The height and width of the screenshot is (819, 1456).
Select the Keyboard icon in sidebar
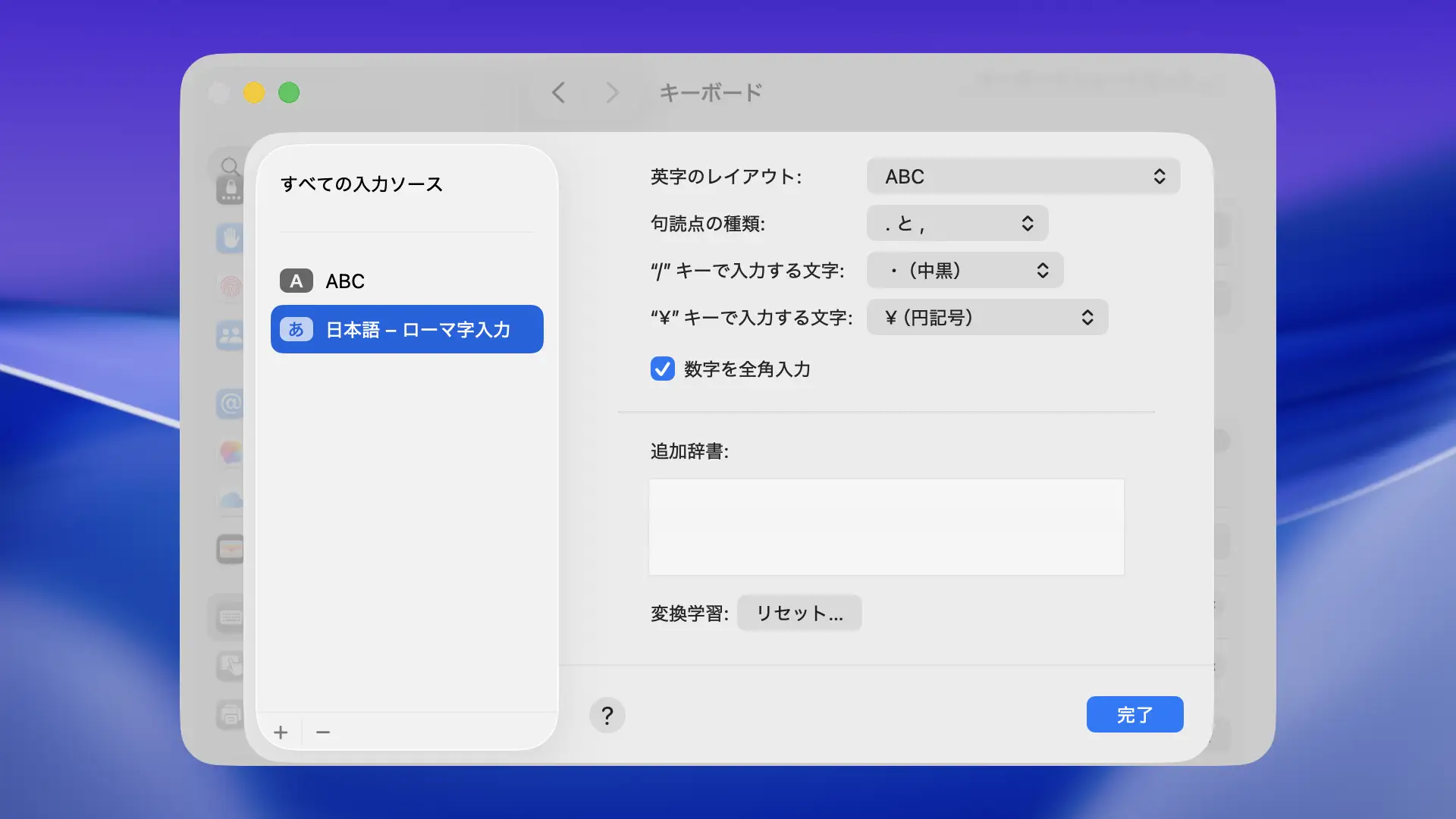click(x=230, y=617)
